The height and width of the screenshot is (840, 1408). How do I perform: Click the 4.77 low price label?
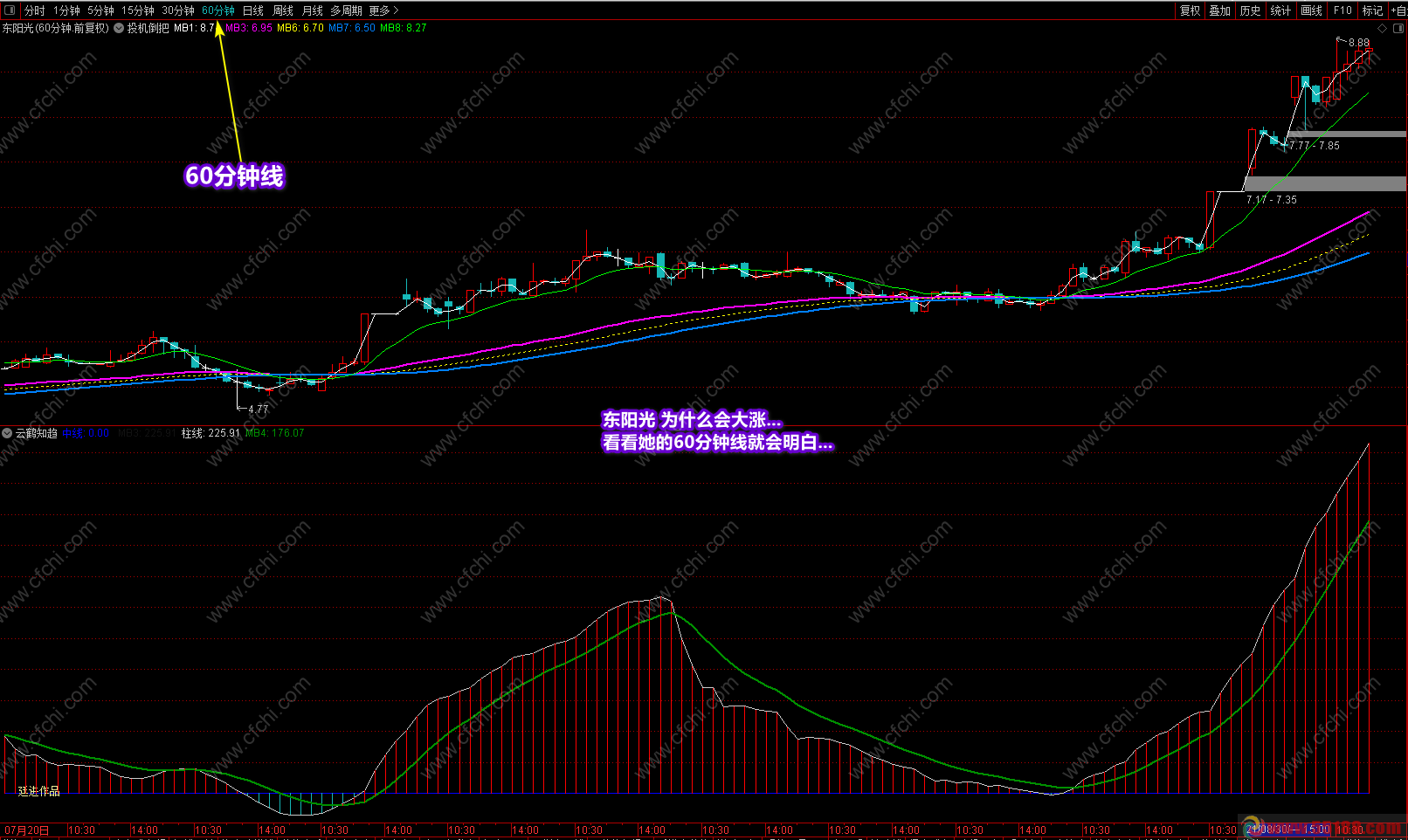coord(259,410)
